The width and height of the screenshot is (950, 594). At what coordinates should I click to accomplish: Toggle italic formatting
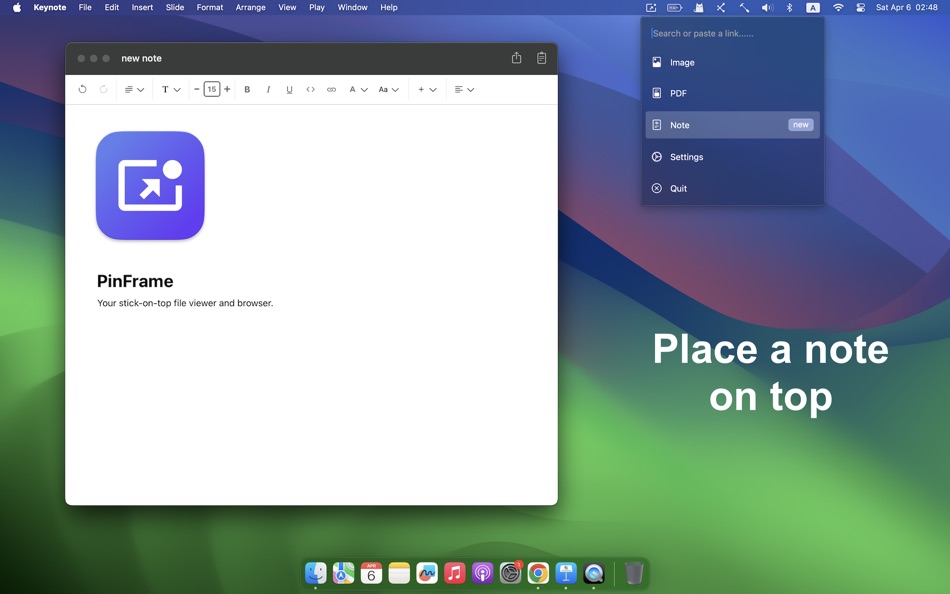(x=268, y=89)
